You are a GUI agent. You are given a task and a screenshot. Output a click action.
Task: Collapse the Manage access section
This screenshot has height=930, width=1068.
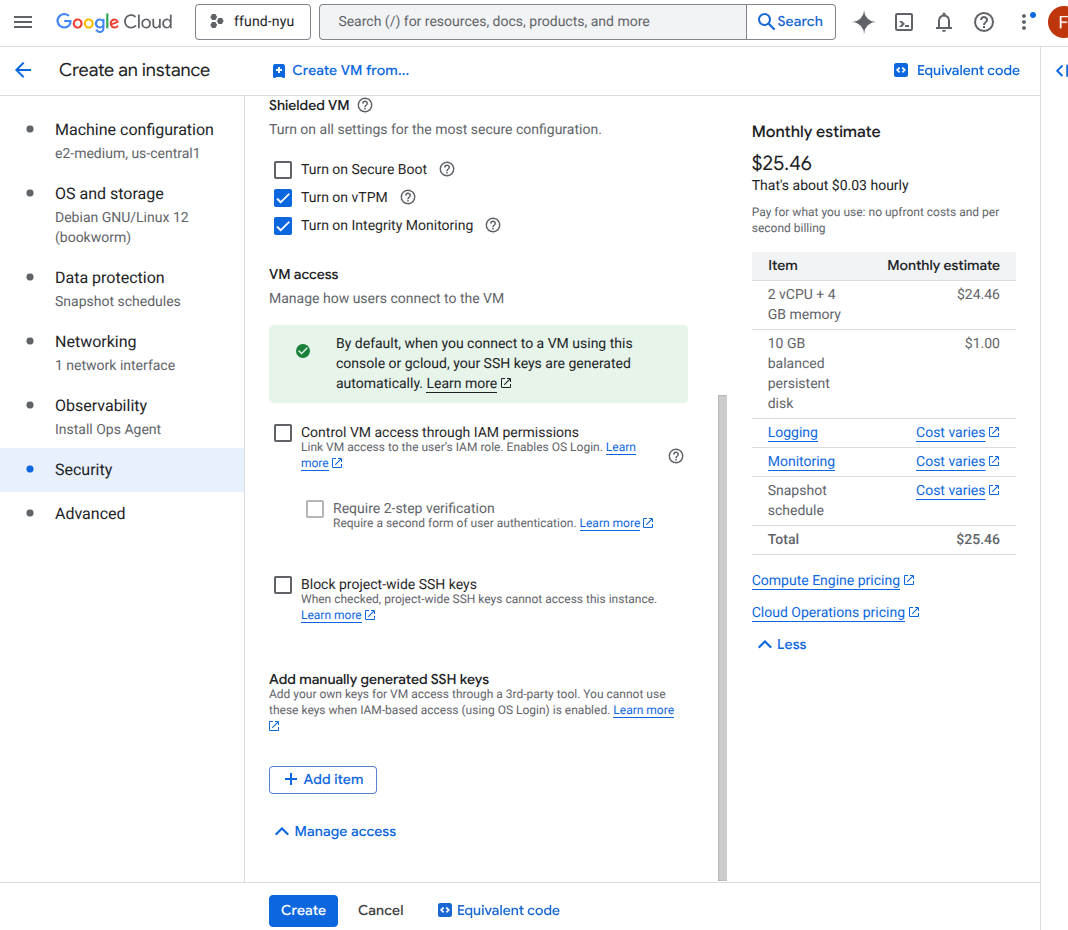click(335, 831)
